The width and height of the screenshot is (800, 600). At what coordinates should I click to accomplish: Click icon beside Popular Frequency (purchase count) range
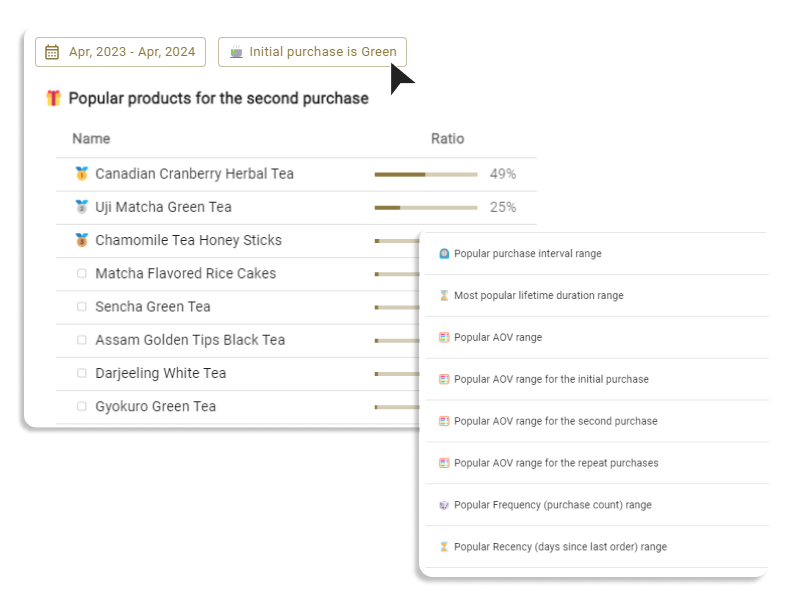444,505
